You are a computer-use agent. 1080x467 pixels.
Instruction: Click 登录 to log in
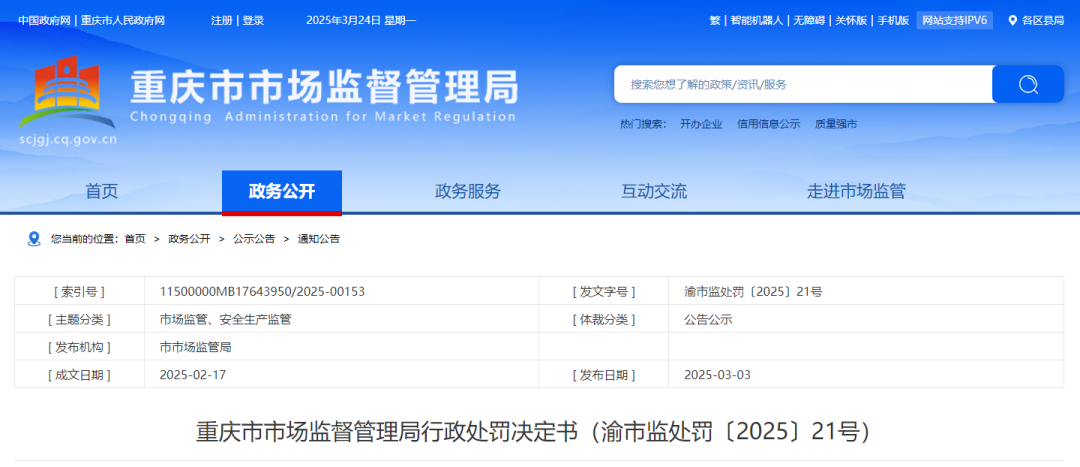tap(253, 21)
